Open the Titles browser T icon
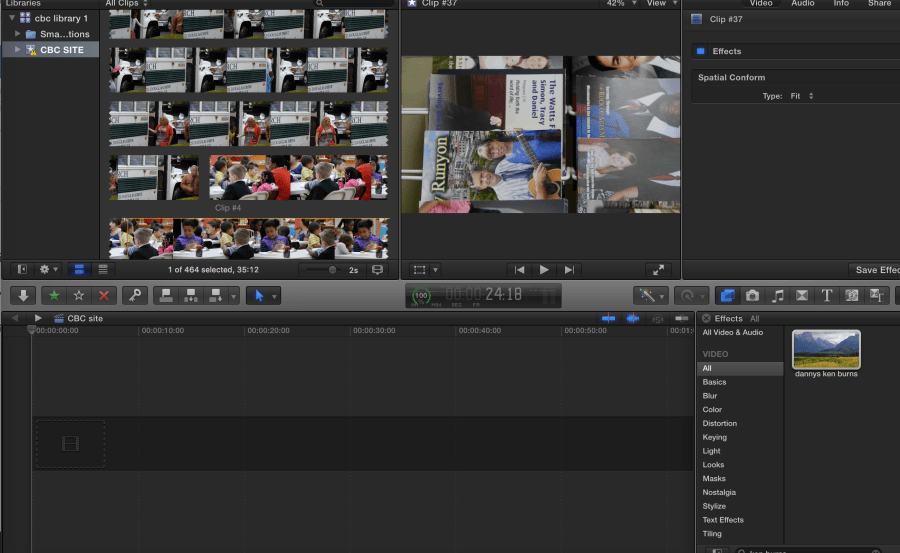 (827, 296)
